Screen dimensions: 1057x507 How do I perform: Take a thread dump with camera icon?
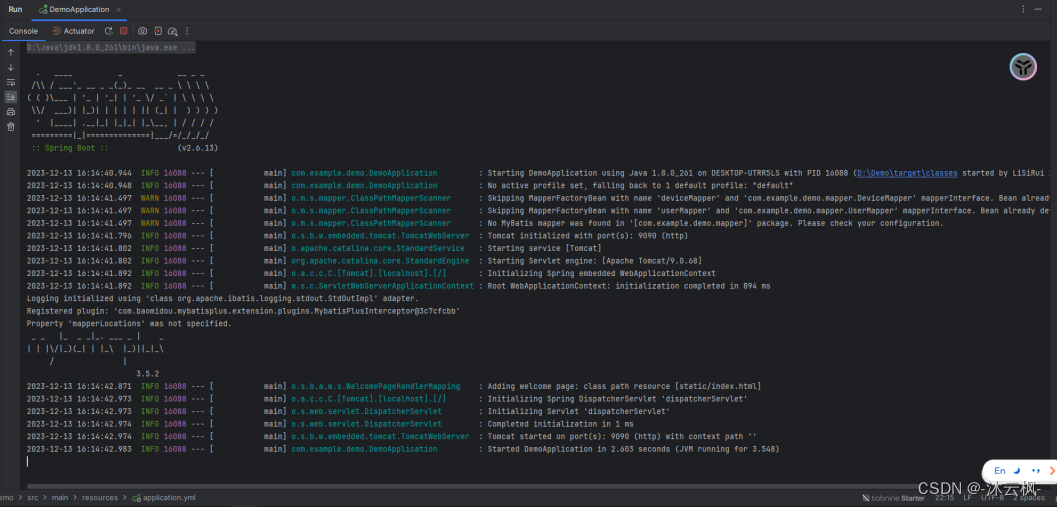pyautogui.click(x=142, y=31)
